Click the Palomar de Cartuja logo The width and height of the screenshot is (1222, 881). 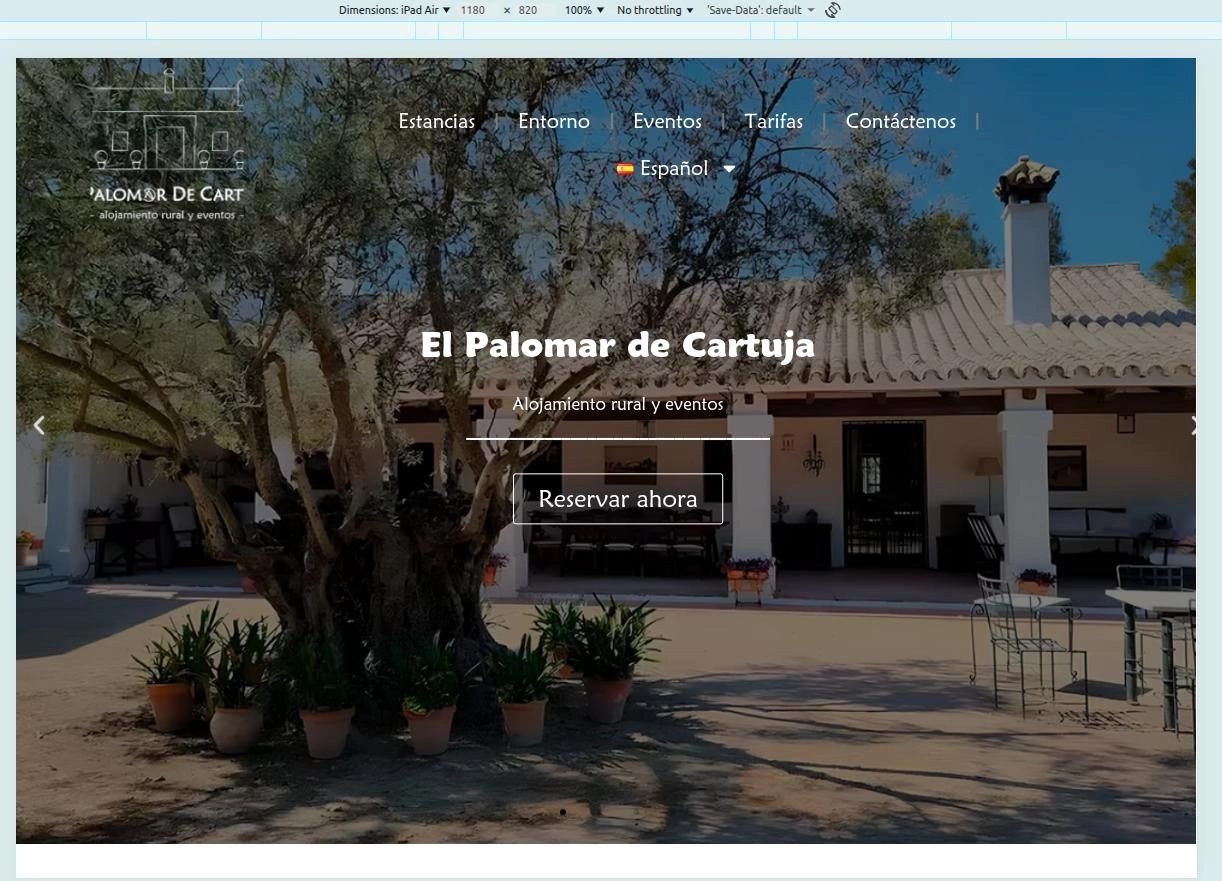[x=166, y=145]
